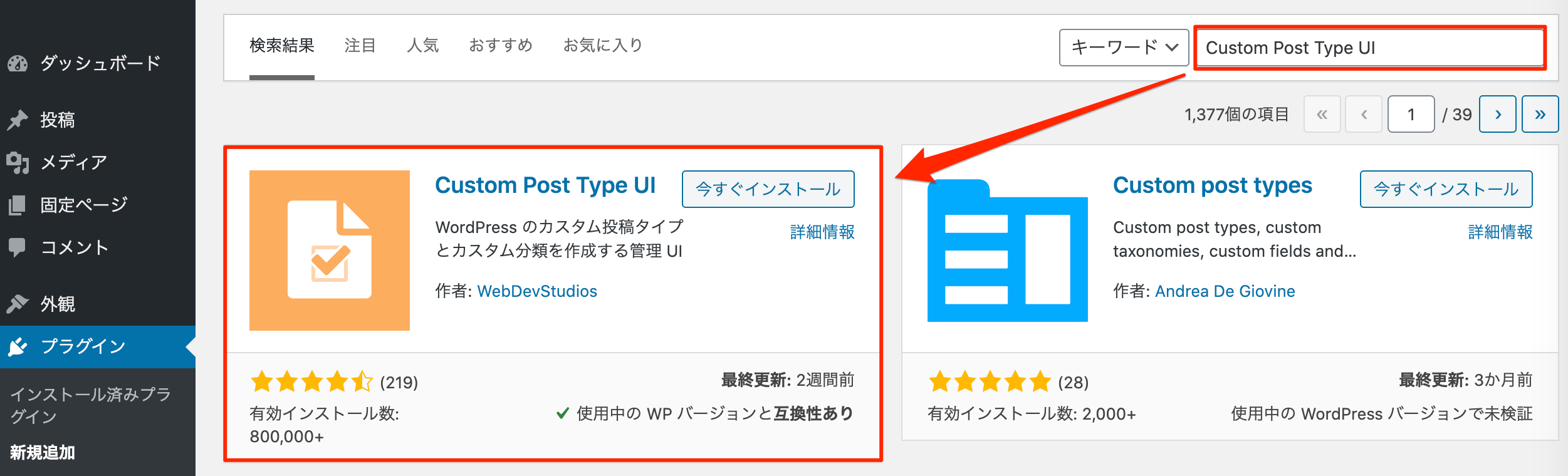The image size is (1568, 476).
Task: Switch to the おすすめ tab
Action: pos(501,46)
